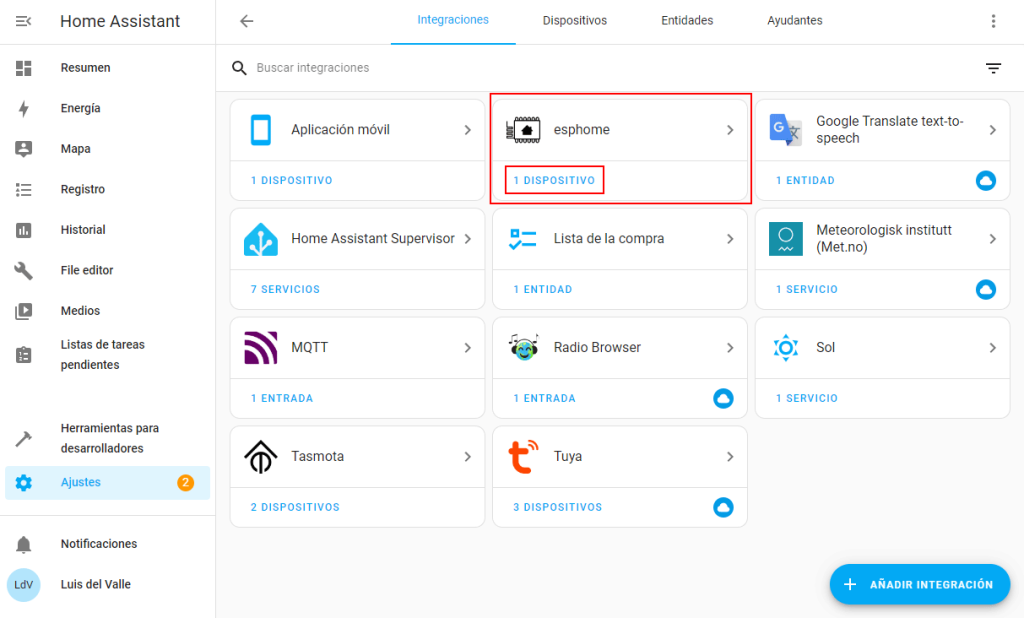Click the Aplicación móvil phone icon

coord(261,130)
